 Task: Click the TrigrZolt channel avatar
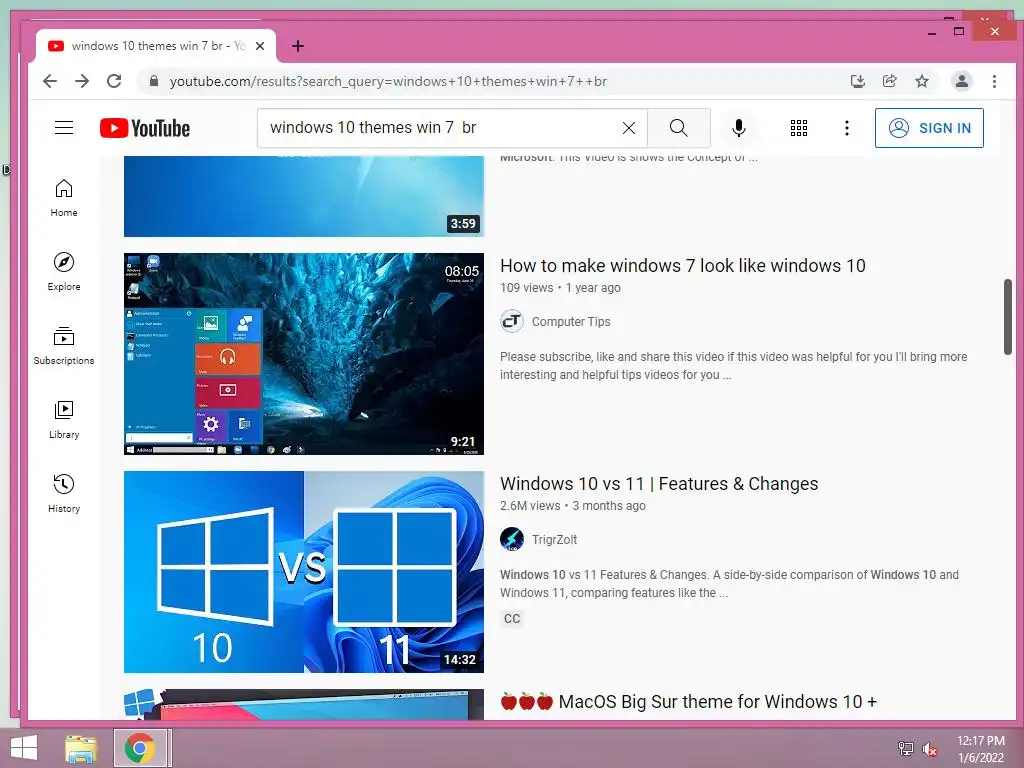pyautogui.click(x=512, y=539)
